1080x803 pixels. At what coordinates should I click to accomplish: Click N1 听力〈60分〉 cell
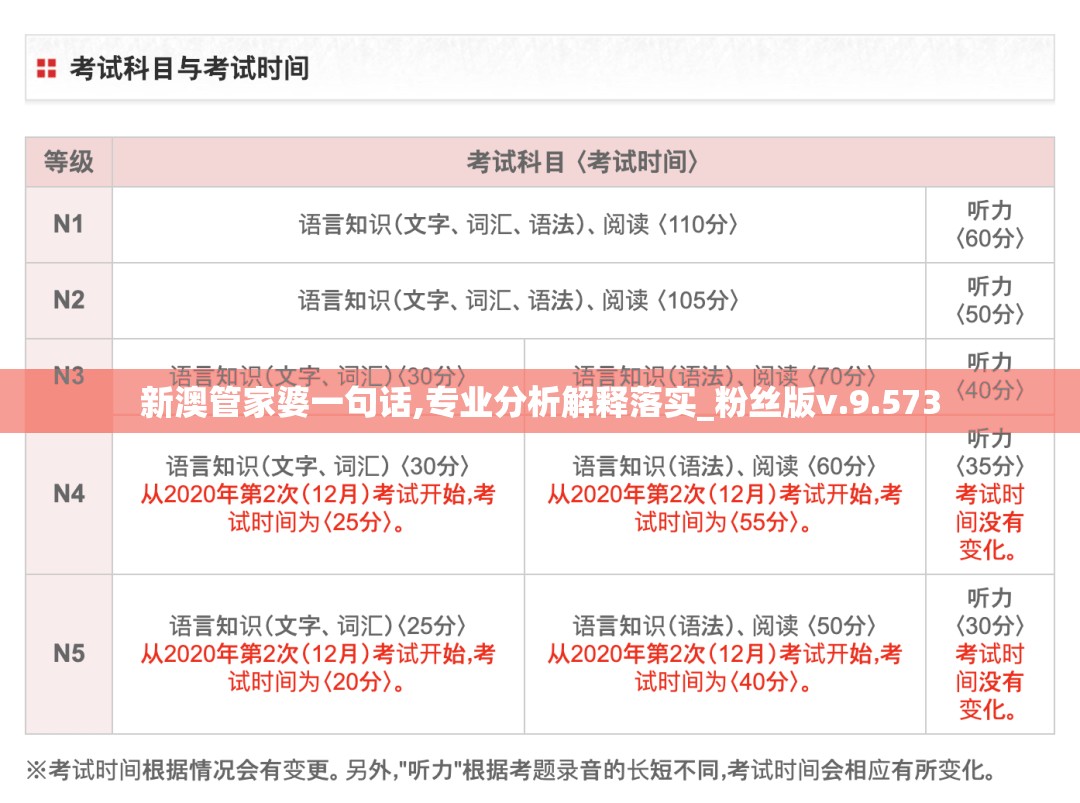pyautogui.click(x=990, y=225)
